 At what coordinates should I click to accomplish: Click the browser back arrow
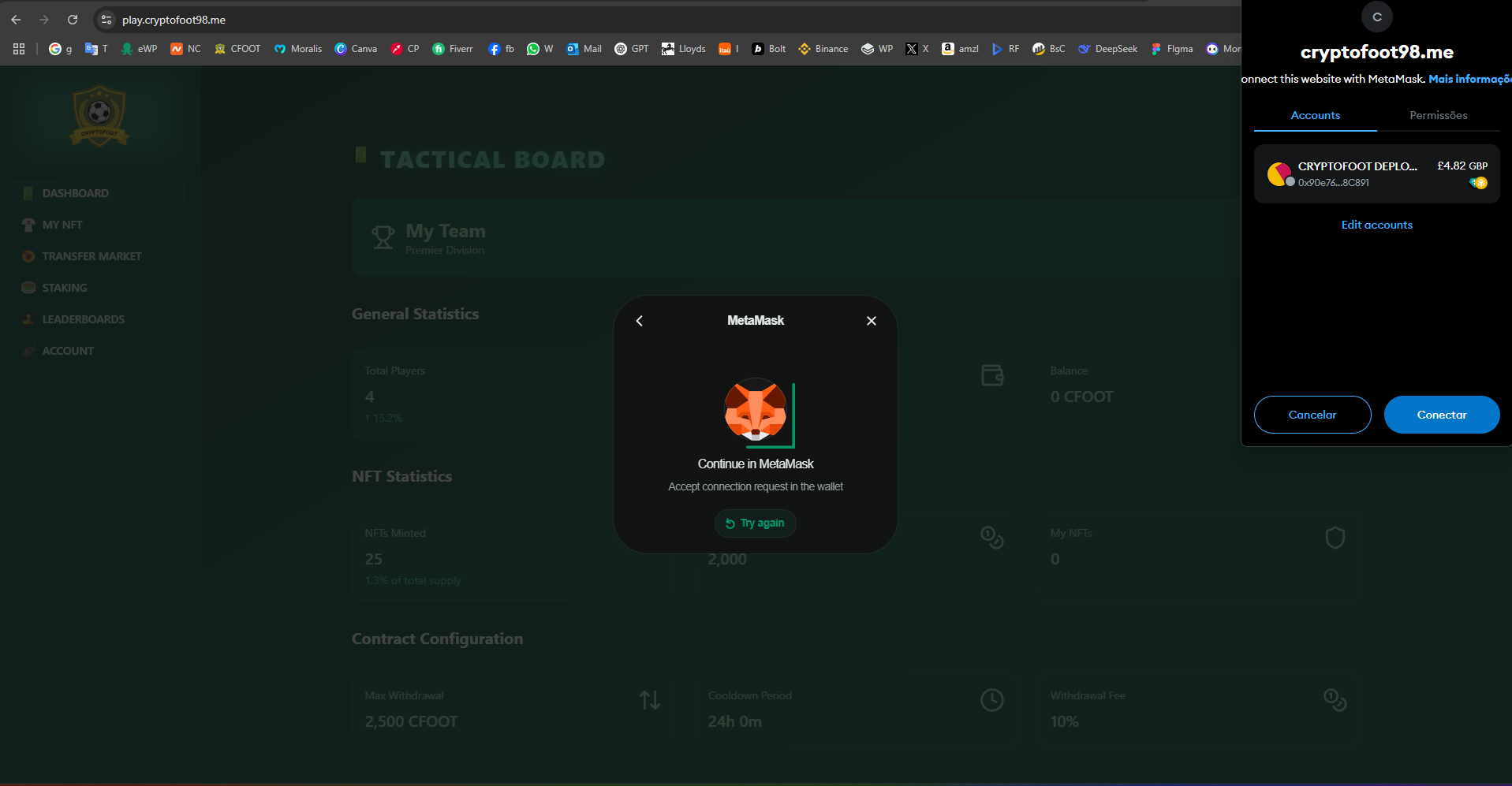[16, 20]
